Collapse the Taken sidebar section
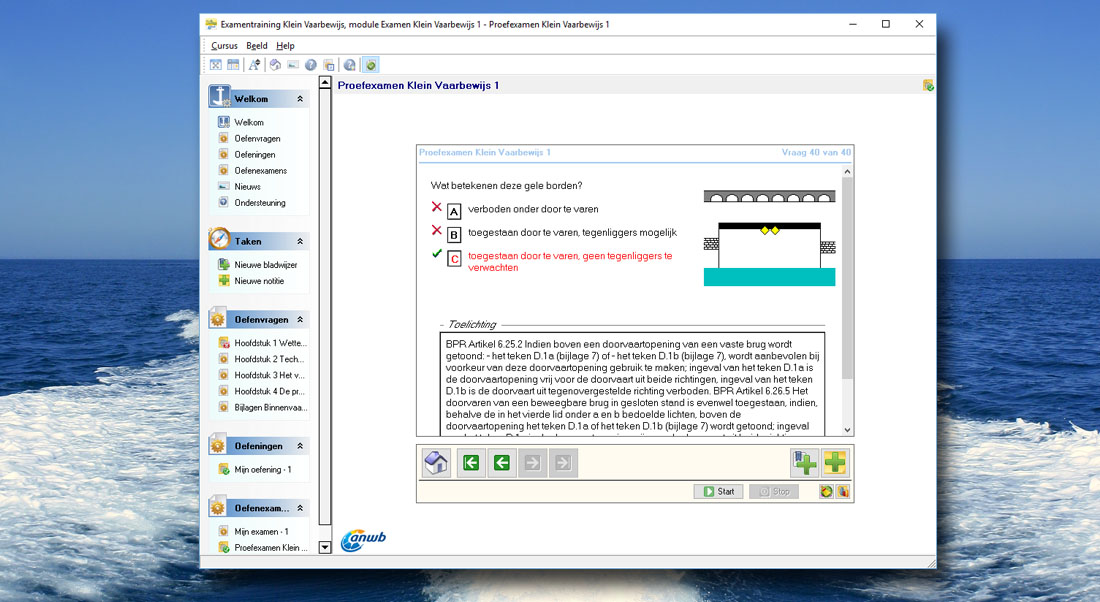Image resolution: width=1100 pixels, height=602 pixels. [300, 241]
